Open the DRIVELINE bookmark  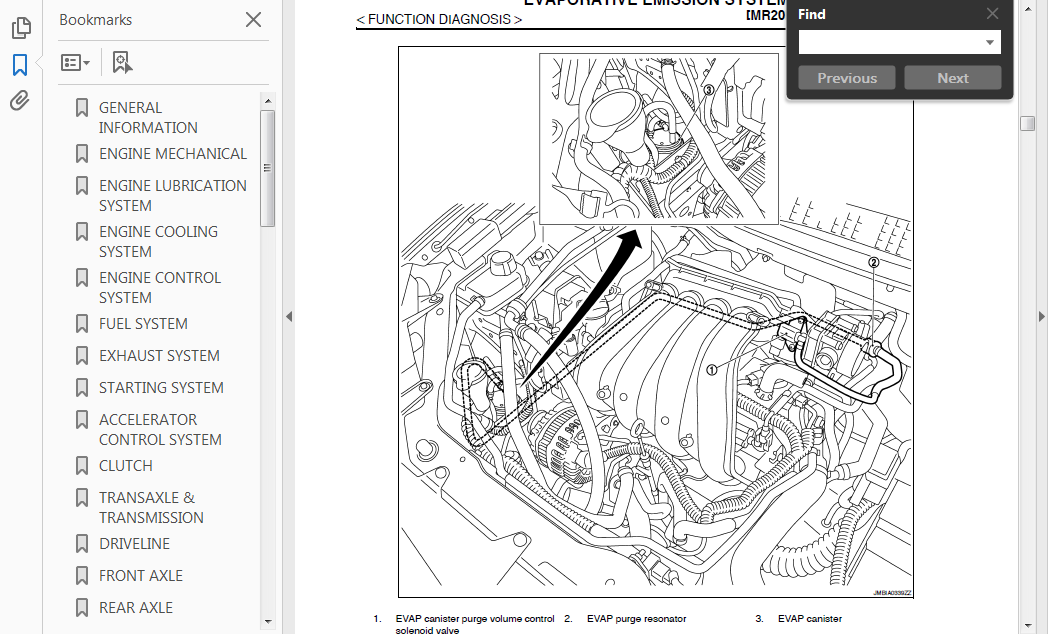(134, 544)
